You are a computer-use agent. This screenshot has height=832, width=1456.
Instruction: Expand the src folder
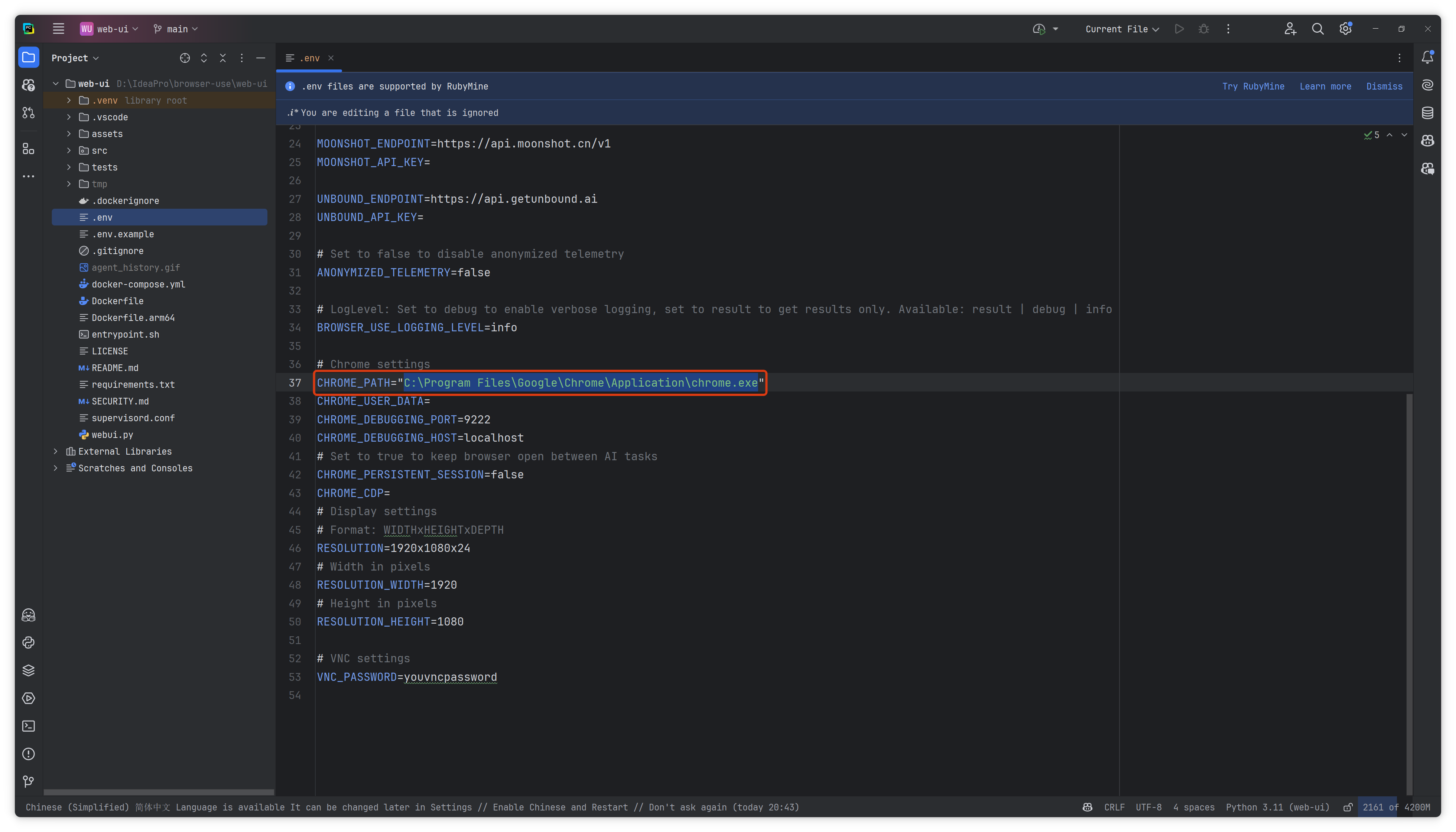69,150
